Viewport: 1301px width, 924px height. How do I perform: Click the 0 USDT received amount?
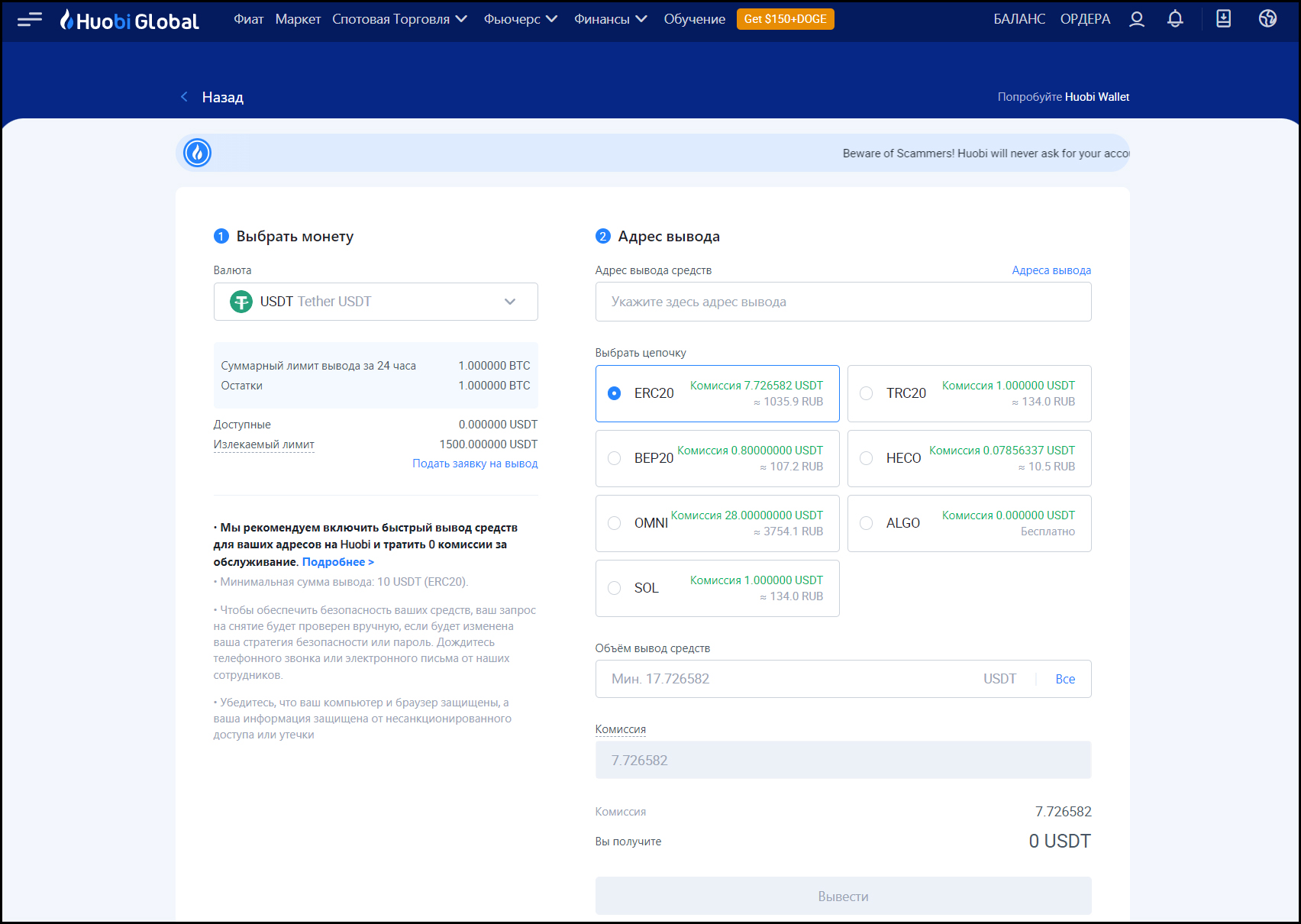[1060, 841]
